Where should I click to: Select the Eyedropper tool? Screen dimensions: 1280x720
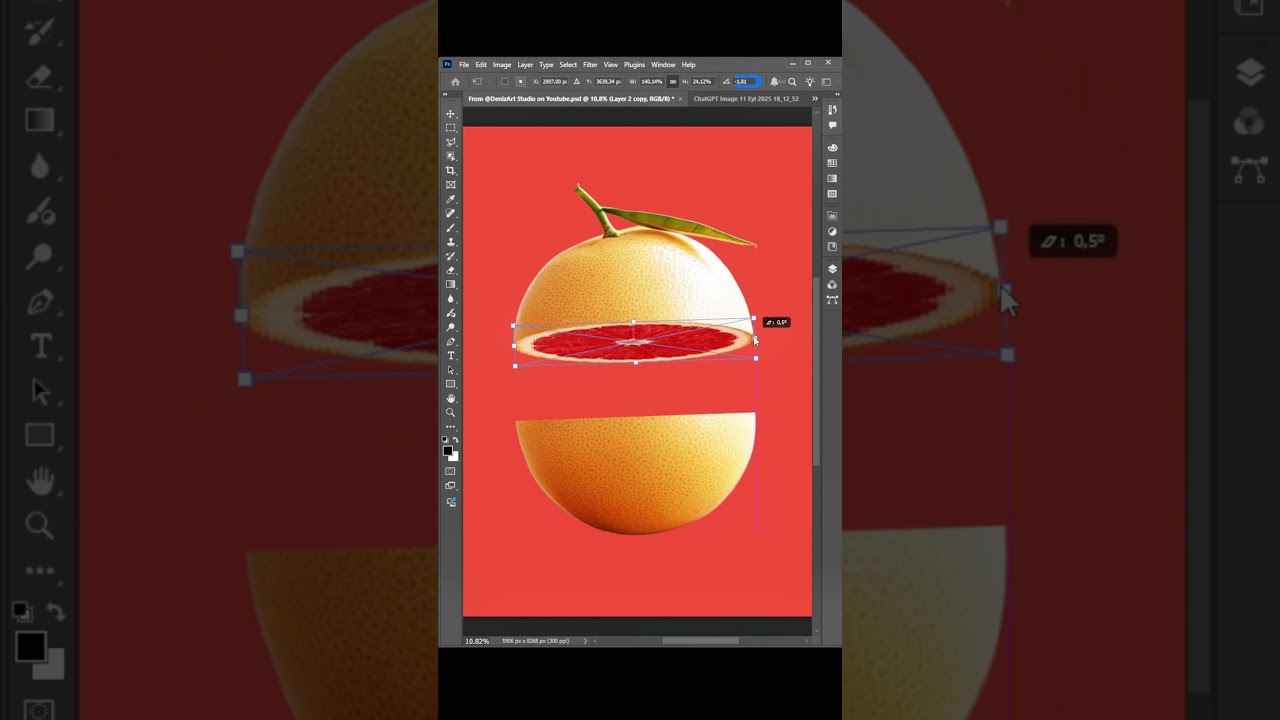450,199
